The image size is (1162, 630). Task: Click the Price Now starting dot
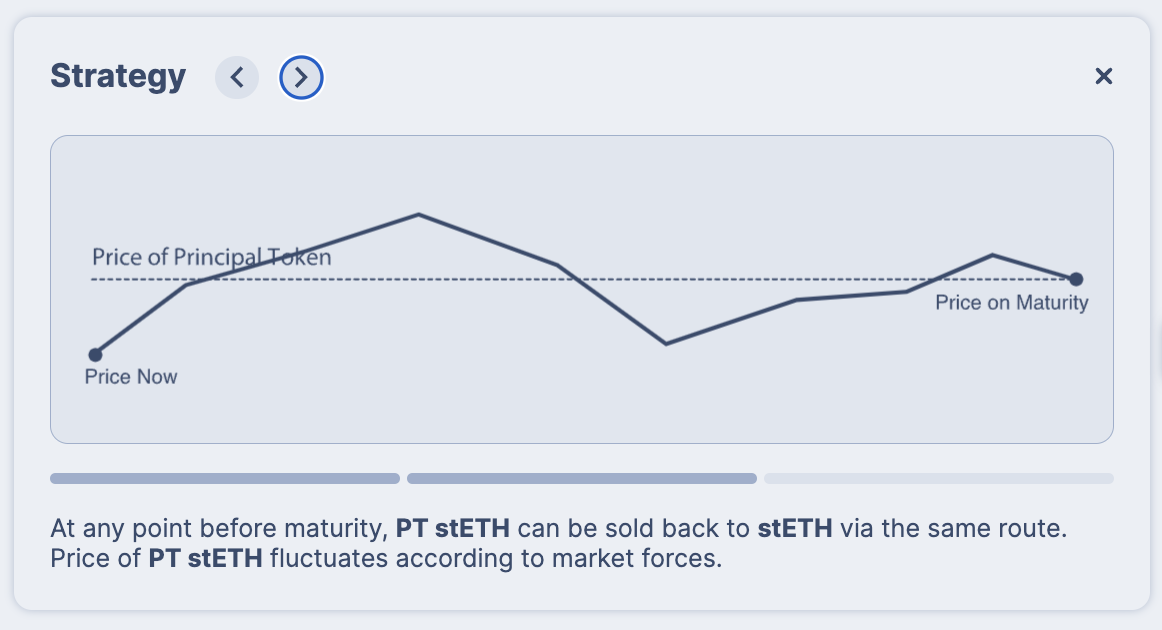pos(95,355)
